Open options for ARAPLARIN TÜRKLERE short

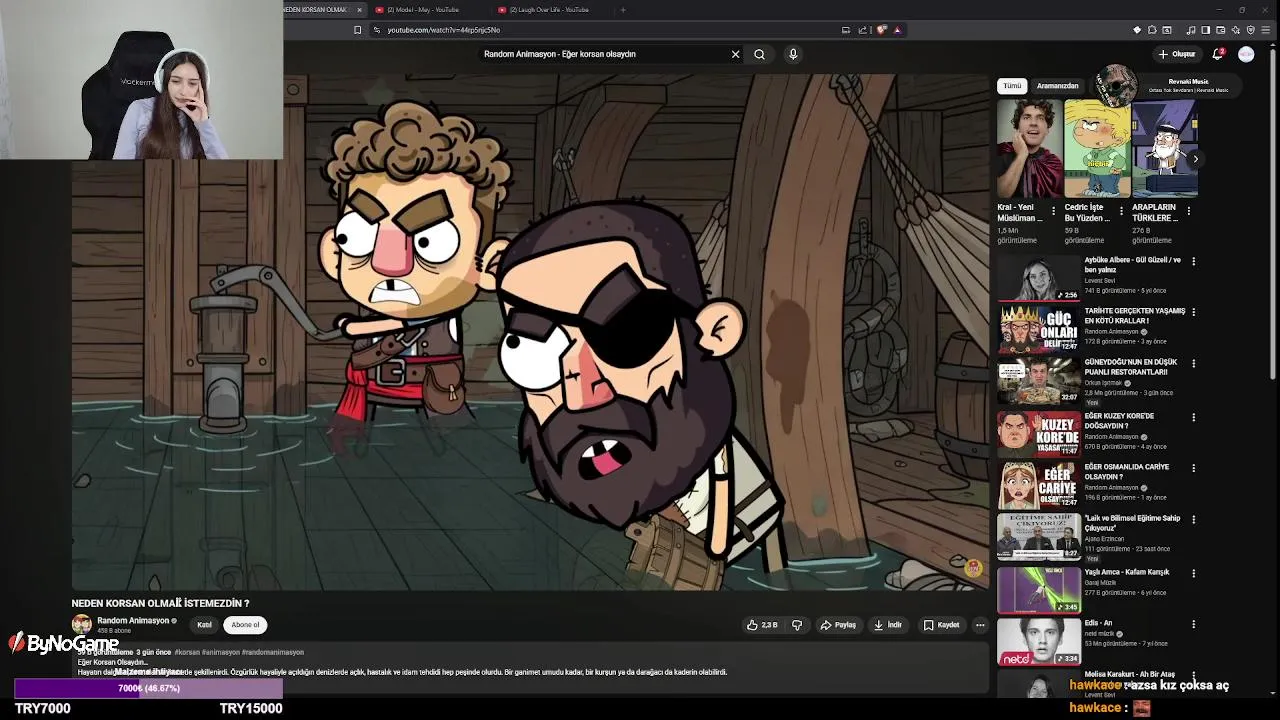1188,211
